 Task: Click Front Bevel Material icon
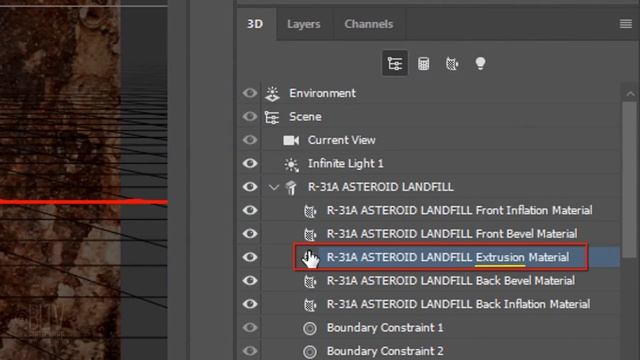pos(310,234)
